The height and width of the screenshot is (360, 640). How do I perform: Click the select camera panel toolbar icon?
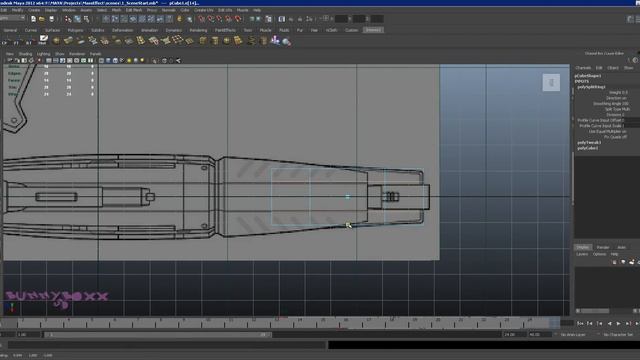[10, 60]
